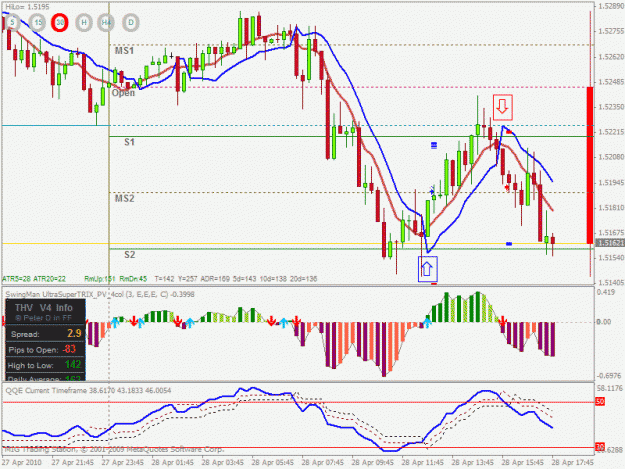Click the thick red range bar beside price axis
The height and width of the screenshot is (469, 625).
coord(590,165)
